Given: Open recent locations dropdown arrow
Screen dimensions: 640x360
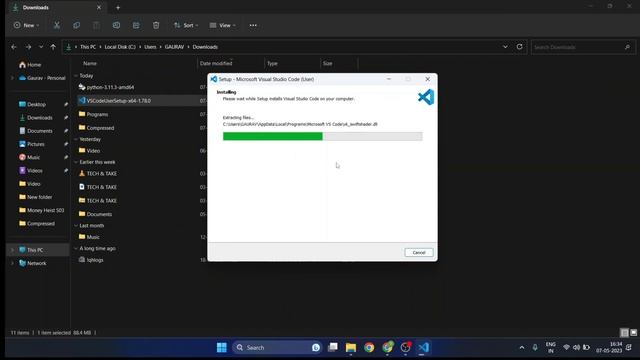Looking at the screenshot, I should (41, 47).
